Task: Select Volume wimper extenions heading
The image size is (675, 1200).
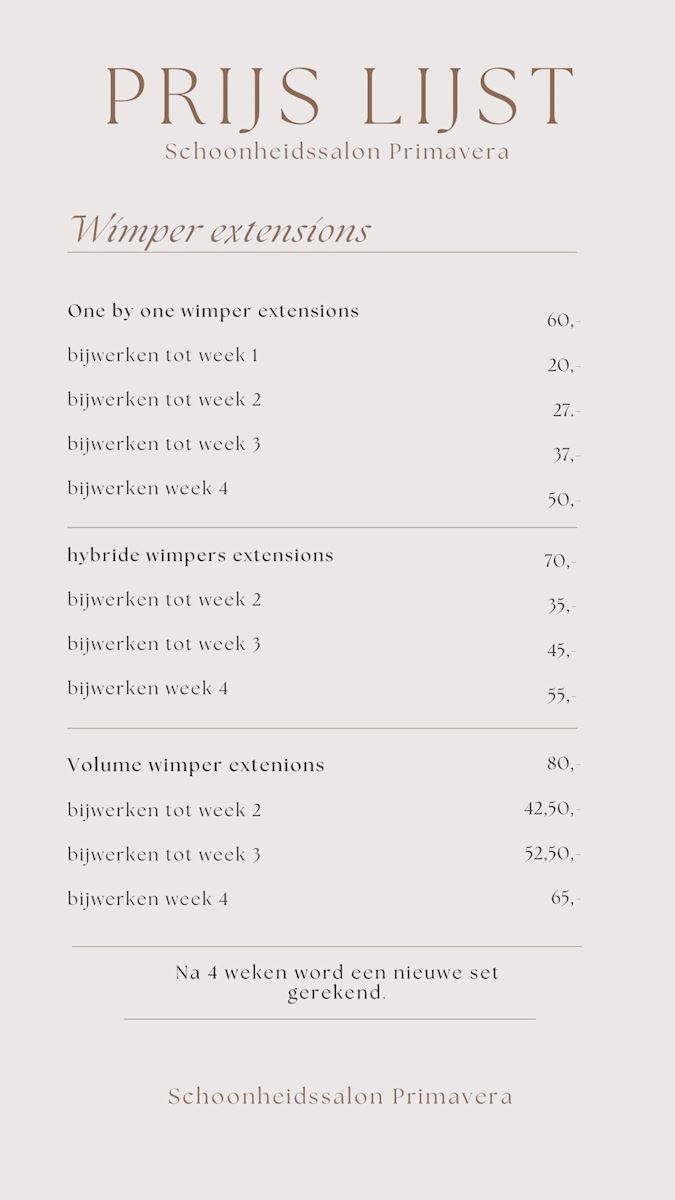Action: tap(196, 765)
